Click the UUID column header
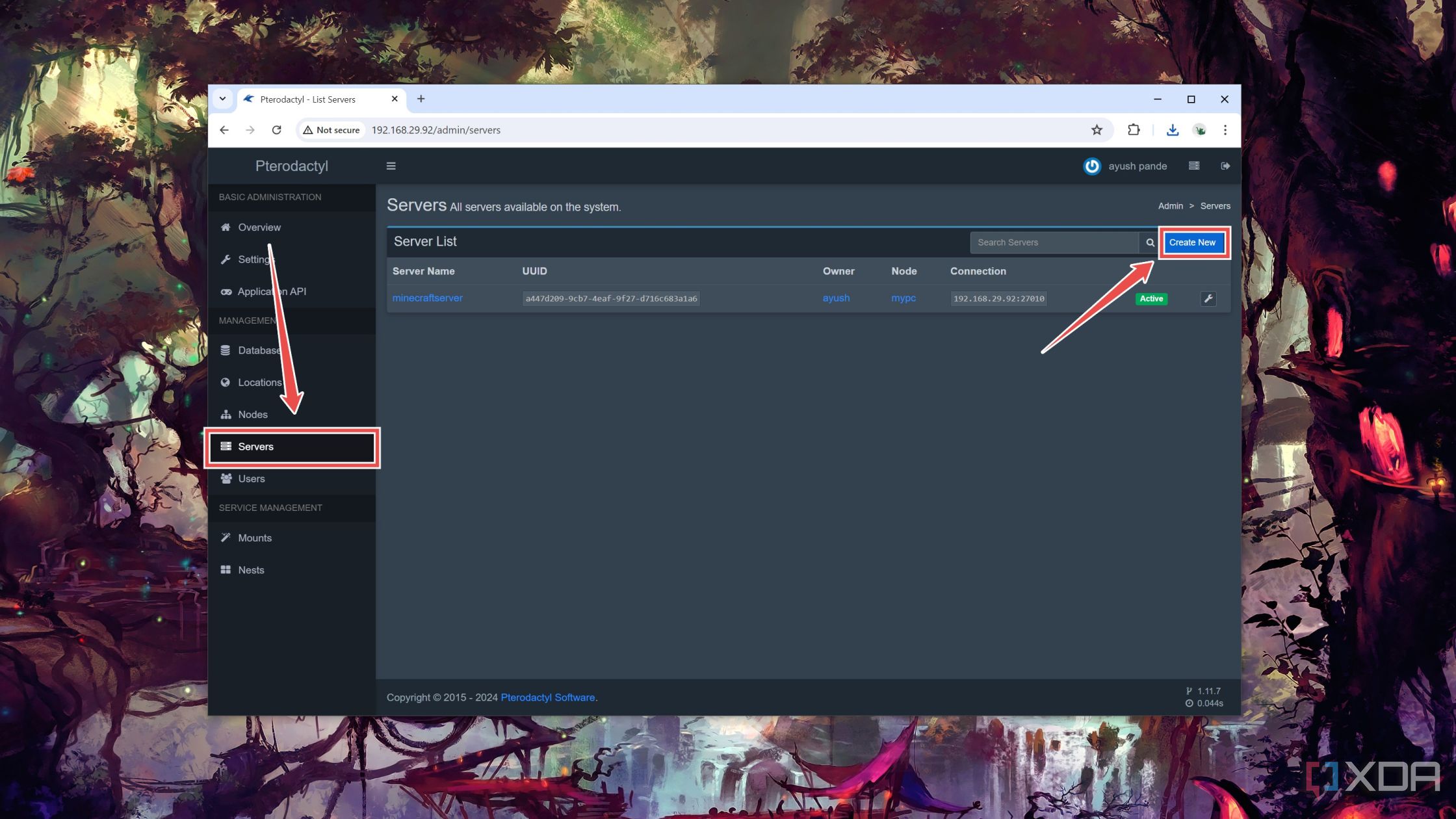1456x819 pixels. (534, 271)
